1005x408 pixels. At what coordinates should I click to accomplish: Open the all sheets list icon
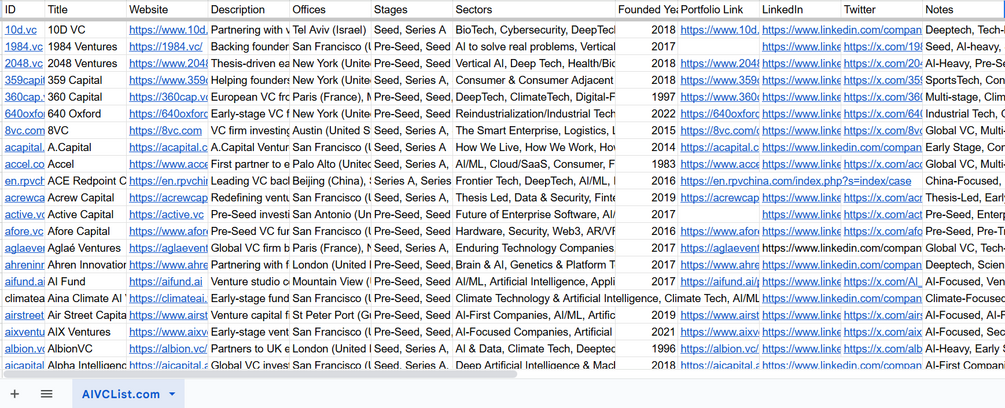(46, 394)
